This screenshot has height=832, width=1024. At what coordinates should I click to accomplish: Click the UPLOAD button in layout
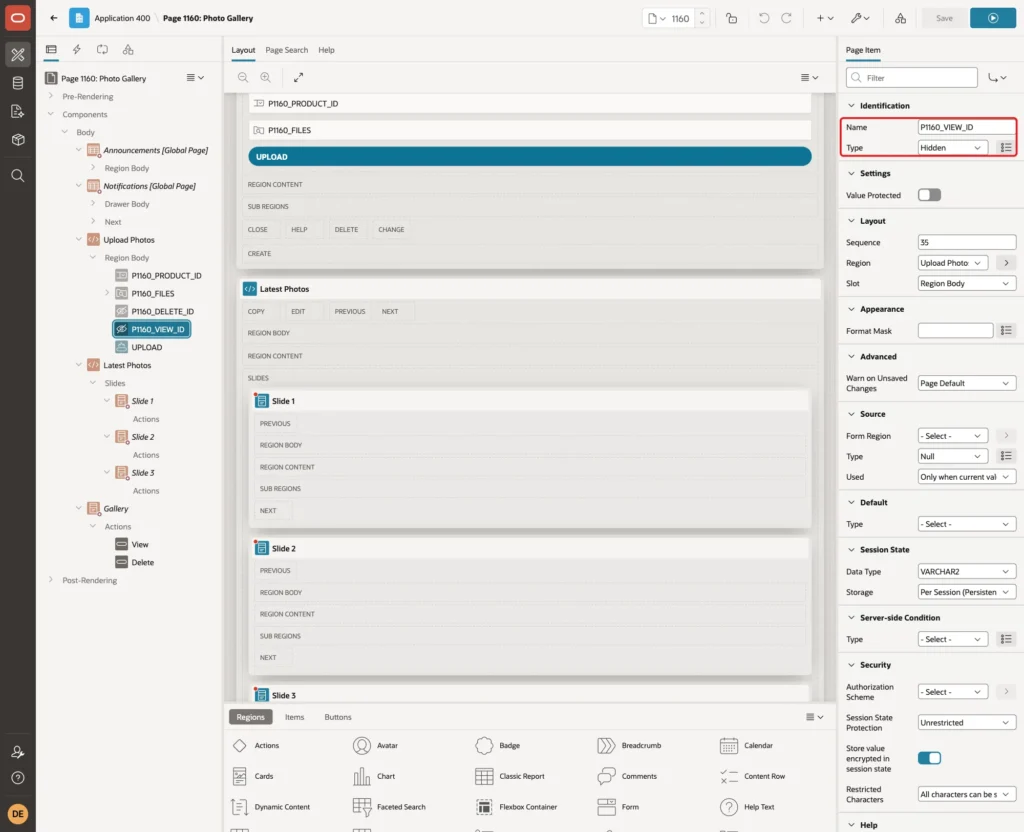point(530,157)
